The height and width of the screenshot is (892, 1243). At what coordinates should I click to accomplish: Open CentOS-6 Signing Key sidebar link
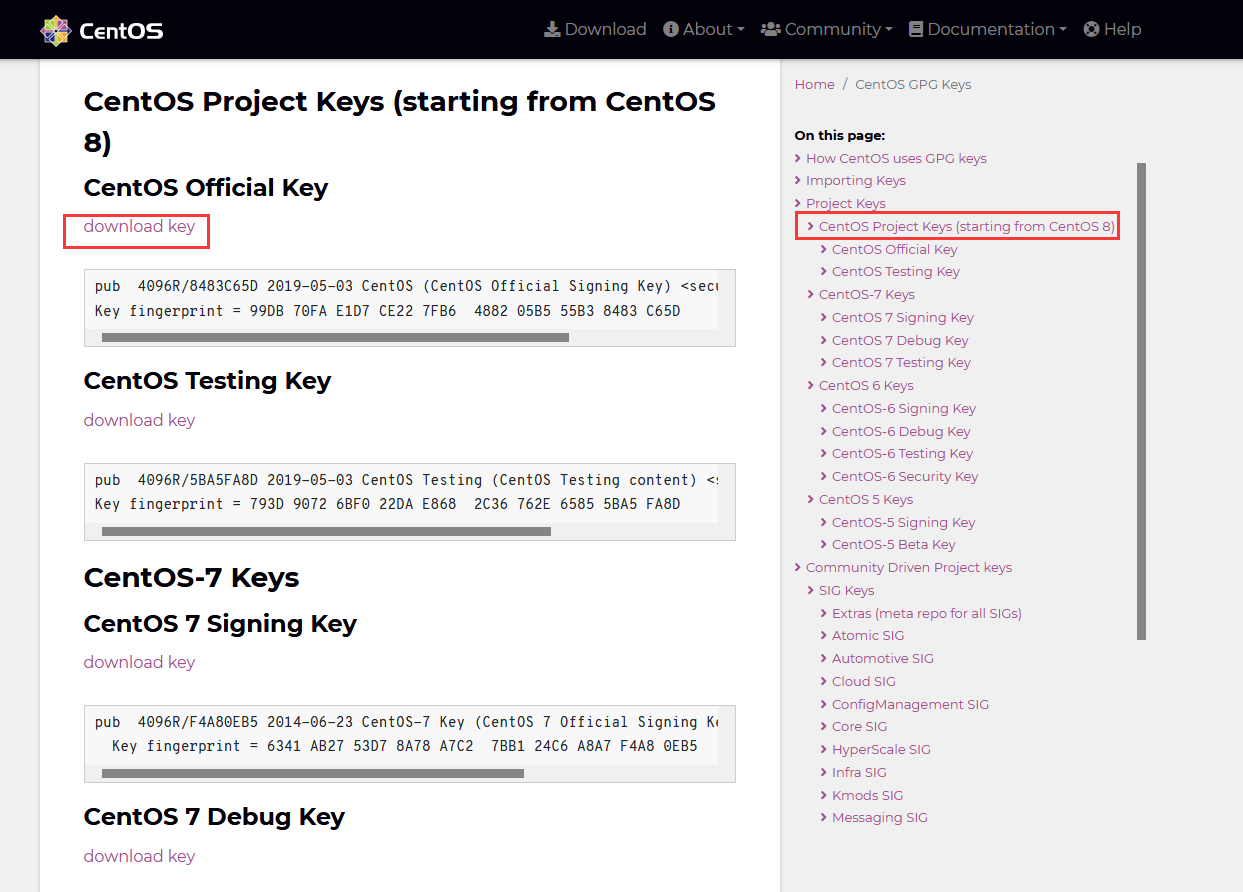coord(903,408)
